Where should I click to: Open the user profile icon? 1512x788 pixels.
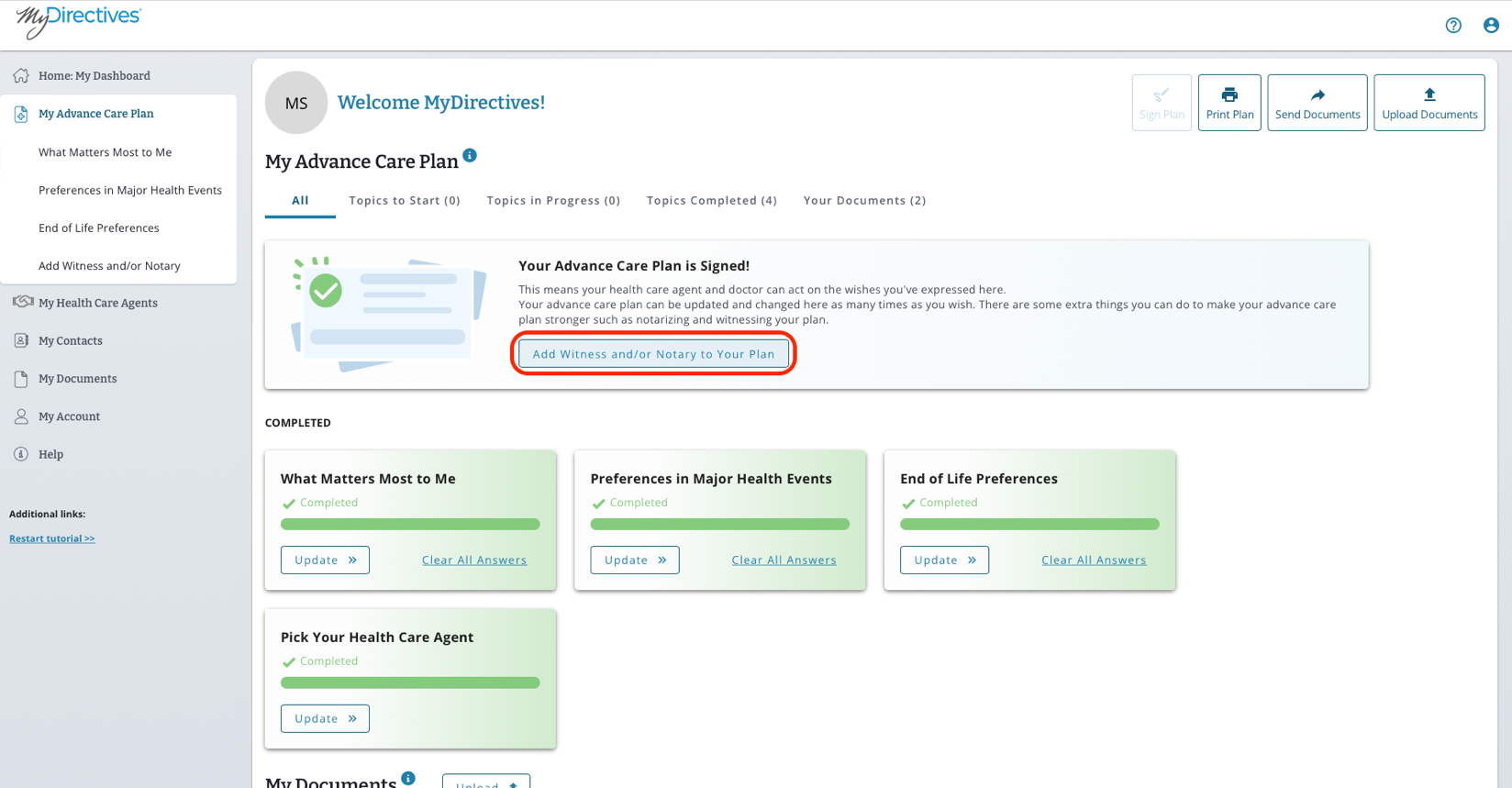pyautogui.click(x=1491, y=26)
